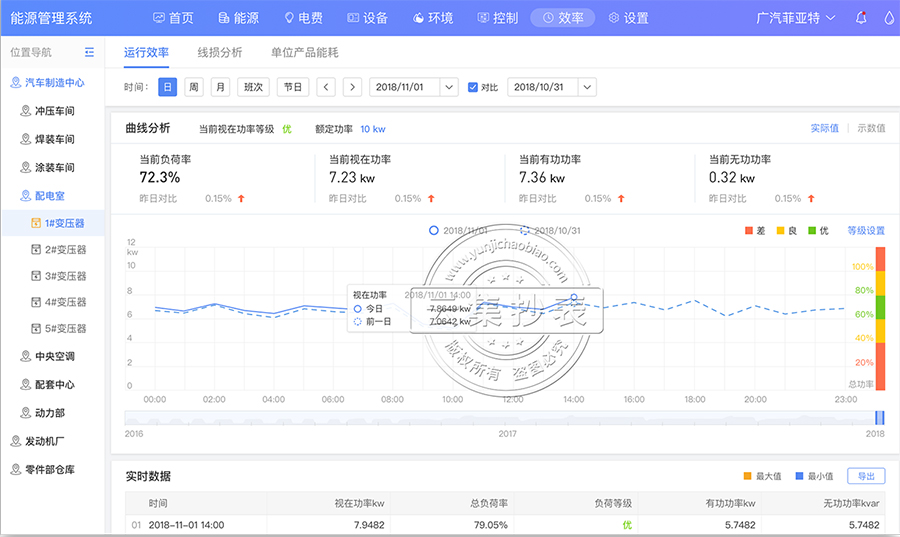Screen dimensions: 900x537
Task: Click the 导出 export button
Action: 865,476
